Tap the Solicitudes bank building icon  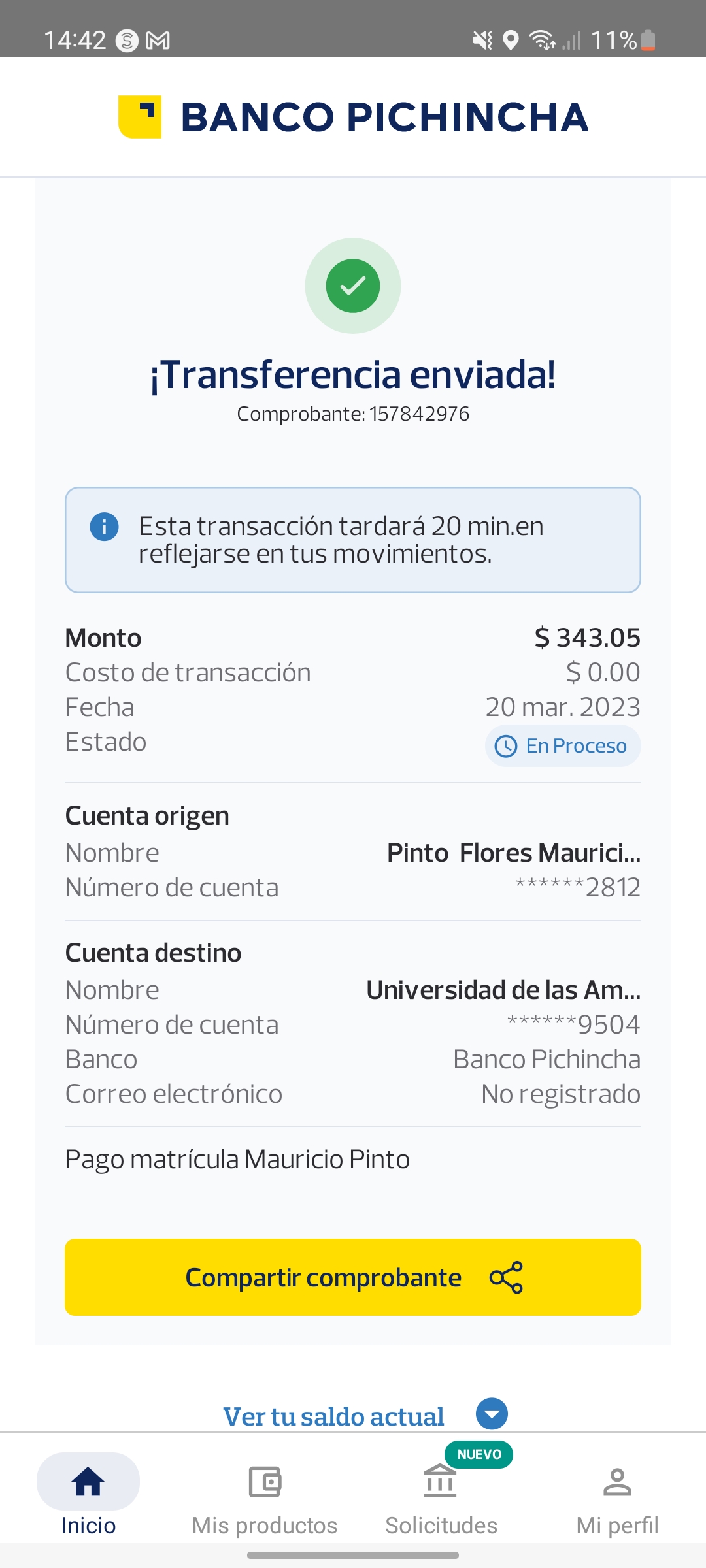[440, 1482]
